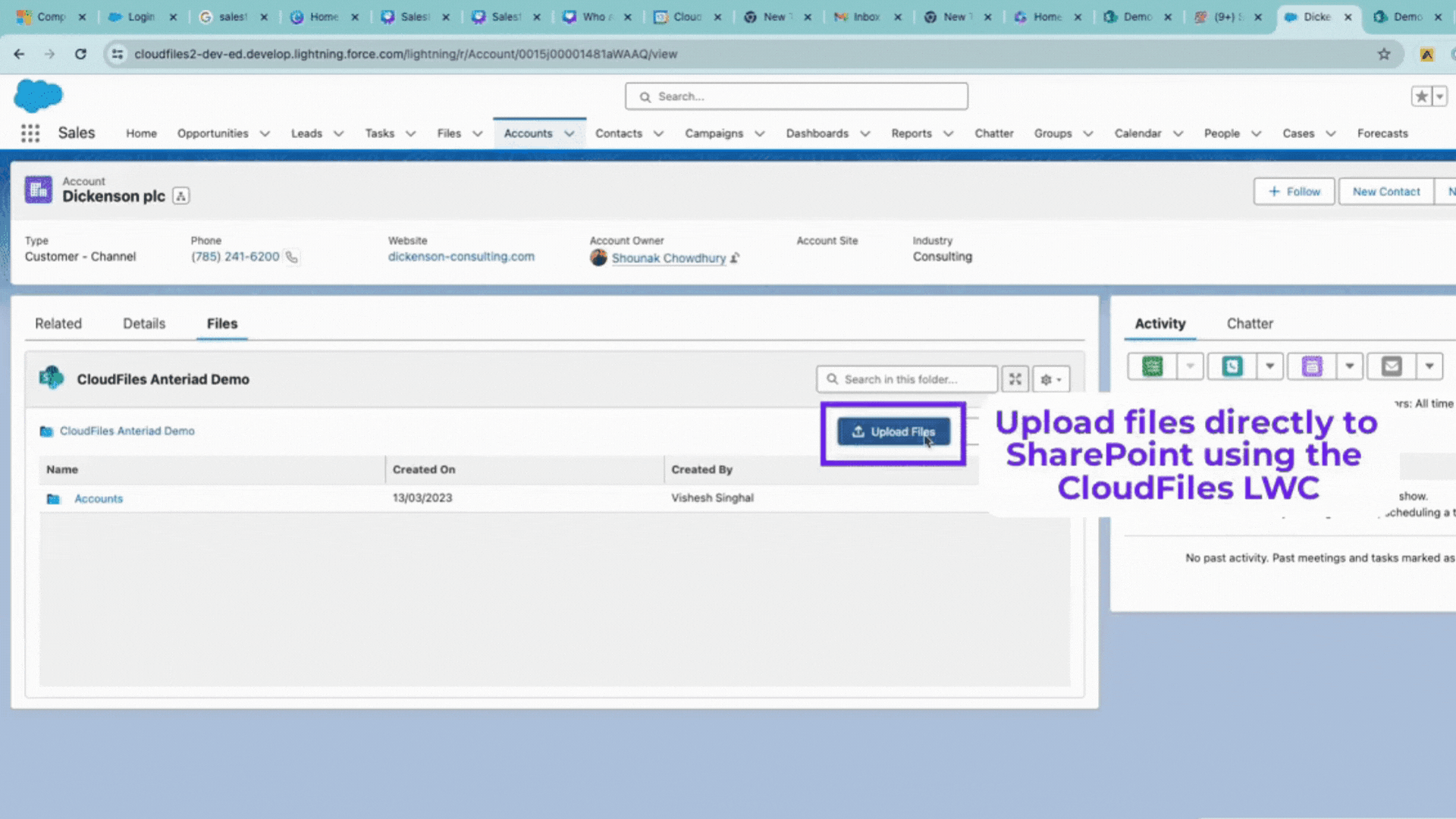Click the CloudFiles Anteriad Demo breadcrumb link
This screenshot has height=819, width=1456.
(x=127, y=430)
